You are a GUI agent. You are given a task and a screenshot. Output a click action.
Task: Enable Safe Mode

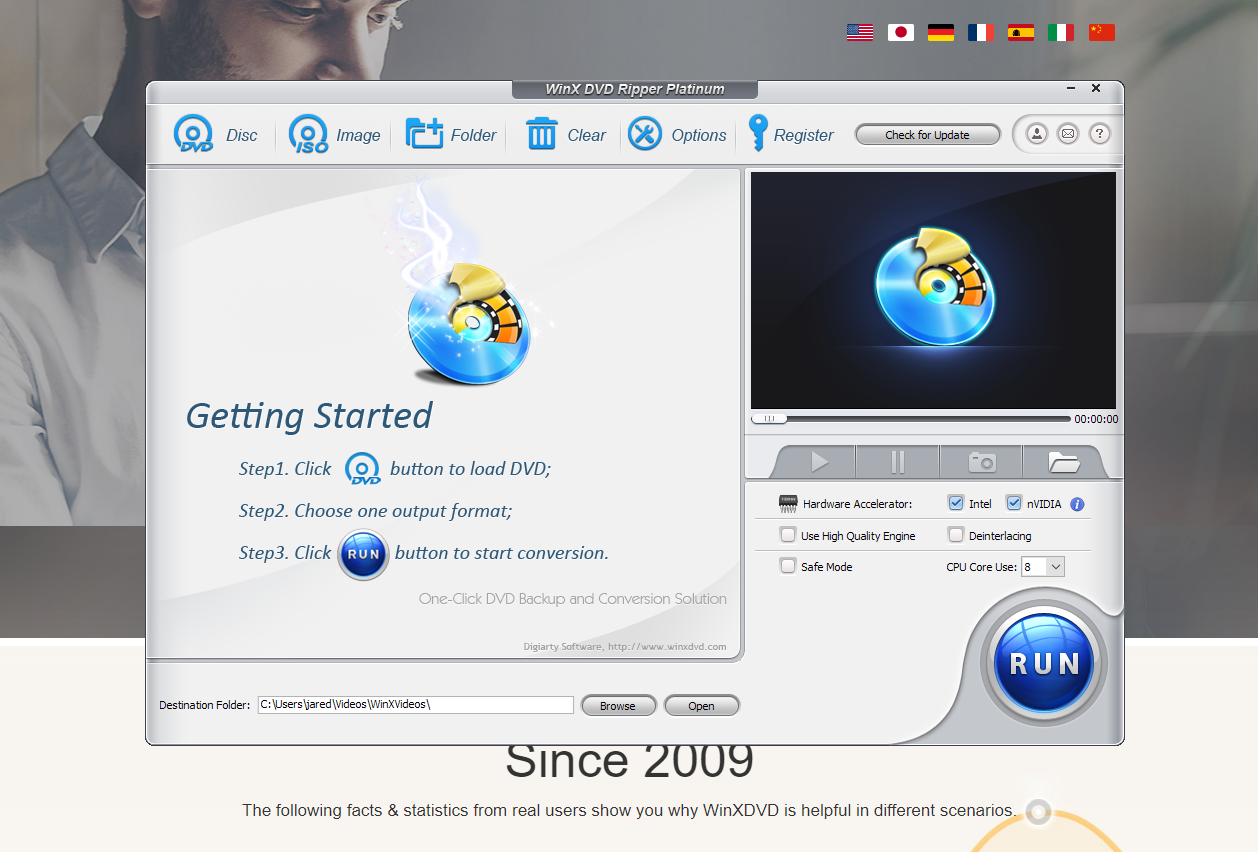click(788, 566)
